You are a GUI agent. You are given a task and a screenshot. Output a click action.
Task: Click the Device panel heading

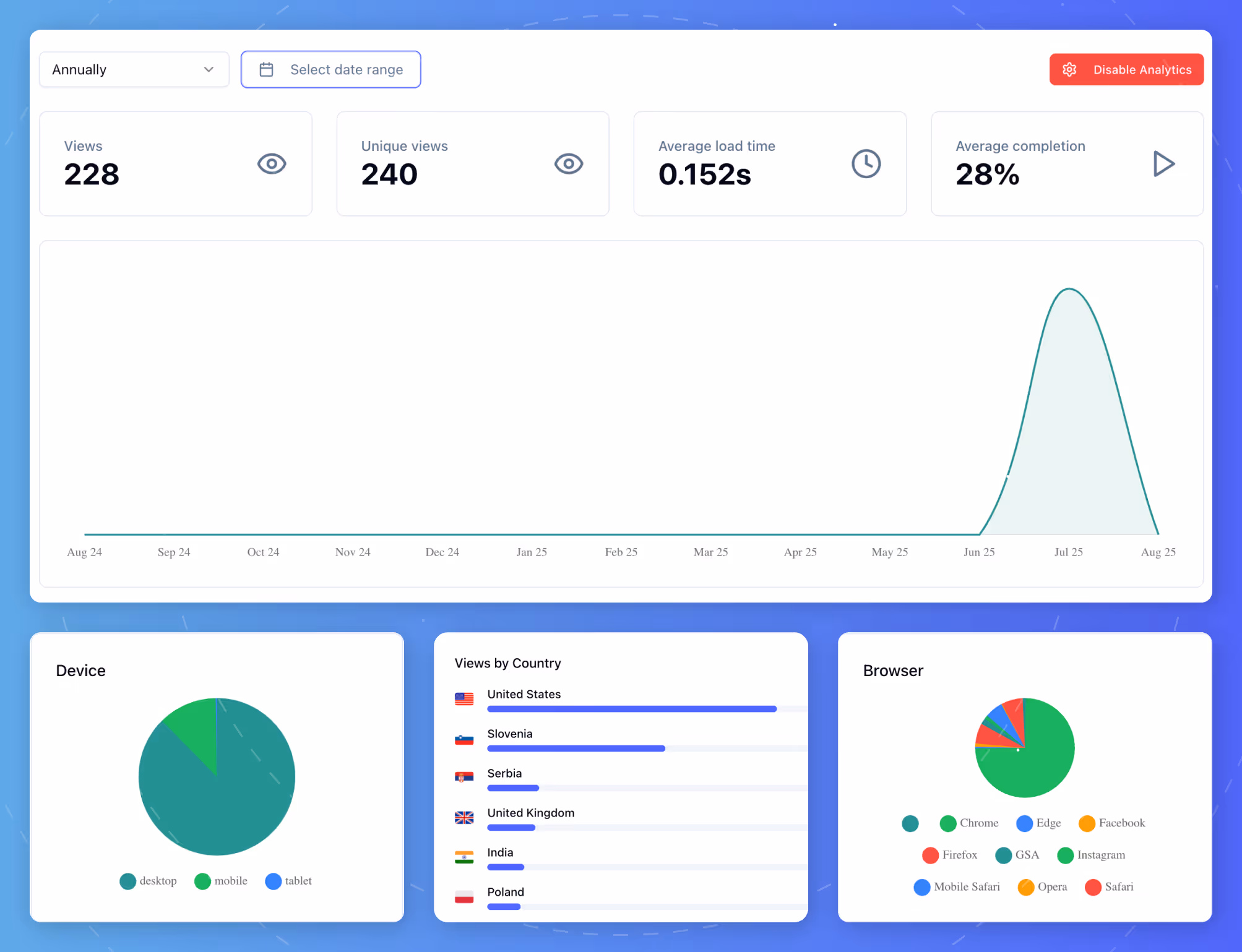[80, 671]
